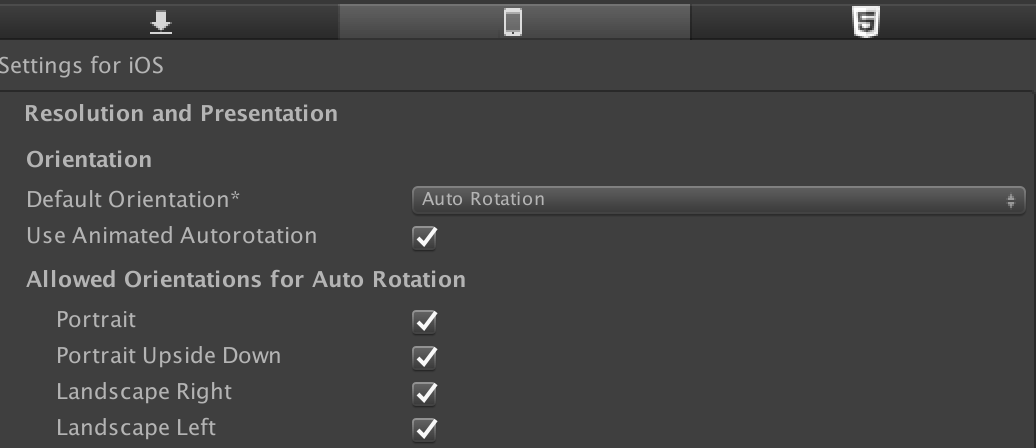This screenshot has width=1036, height=448.
Task: Collapse the Resolution and Presentation section header
Action: click(181, 114)
